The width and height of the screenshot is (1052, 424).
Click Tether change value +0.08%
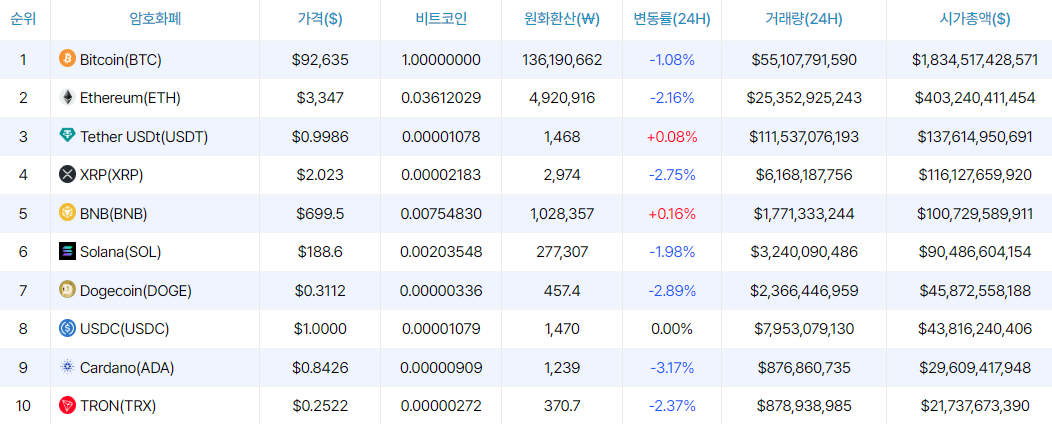click(x=672, y=137)
